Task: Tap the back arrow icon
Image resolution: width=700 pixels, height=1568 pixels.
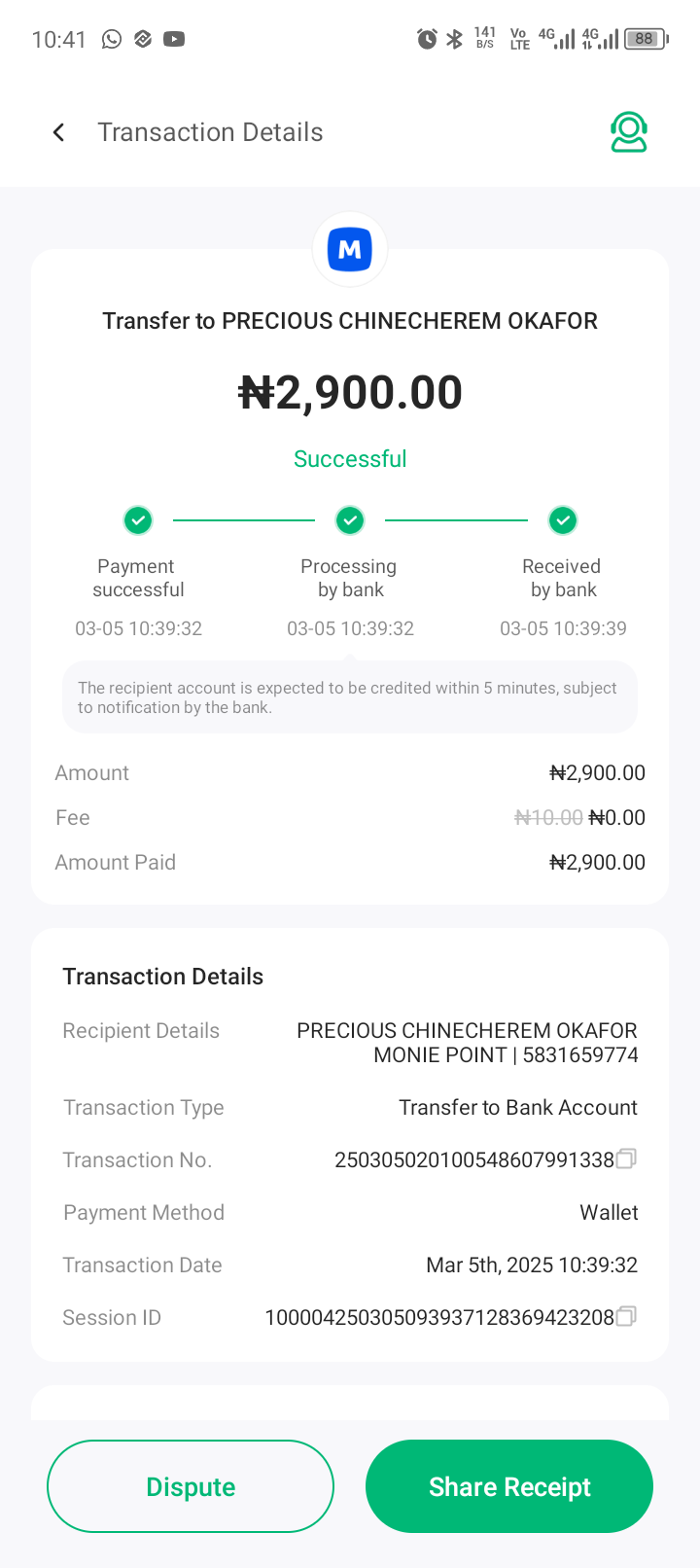Action: point(59,132)
